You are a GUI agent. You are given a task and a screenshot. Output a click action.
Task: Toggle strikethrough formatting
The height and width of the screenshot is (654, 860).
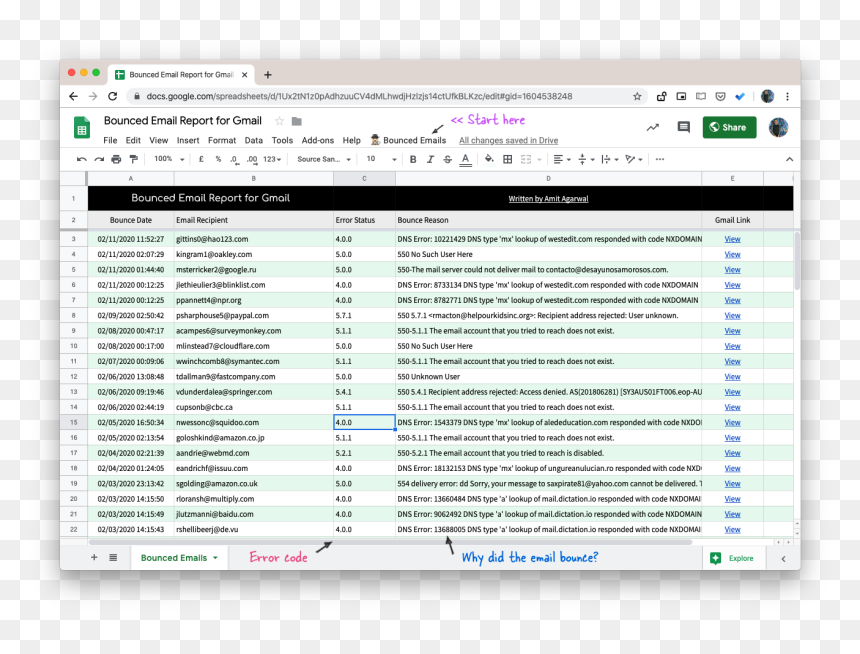(448, 159)
